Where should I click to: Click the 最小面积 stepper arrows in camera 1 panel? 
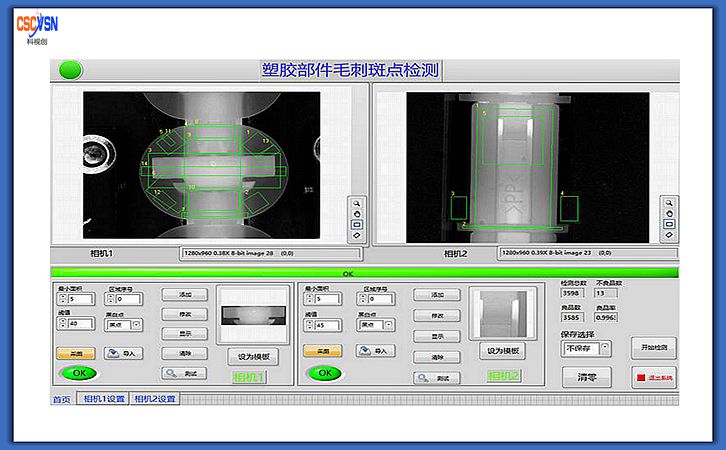click(61, 299)
